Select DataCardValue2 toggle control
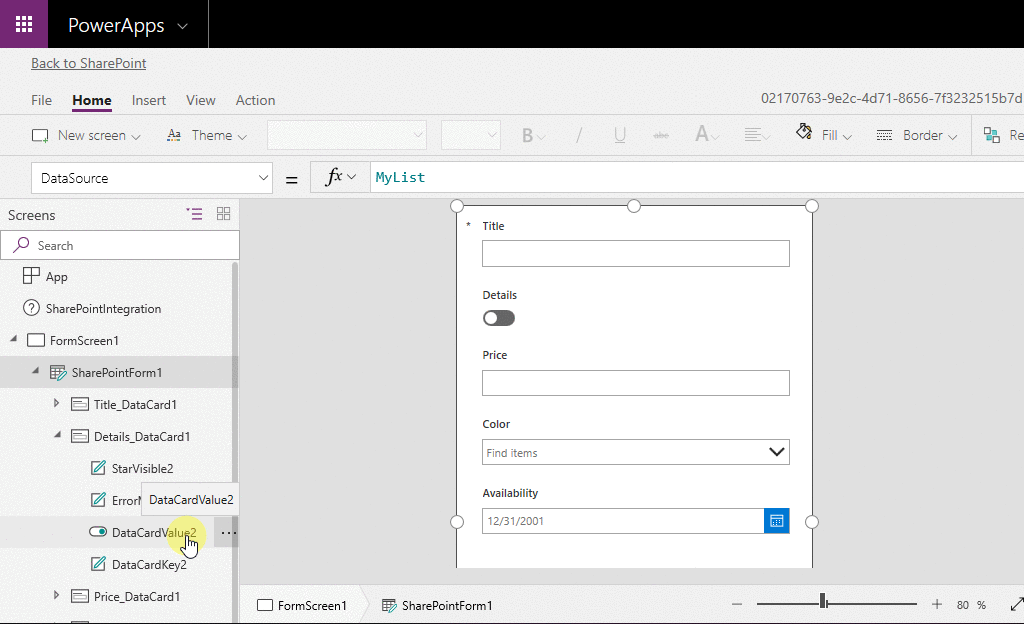1024x624 pixels. tap(153, 533)
